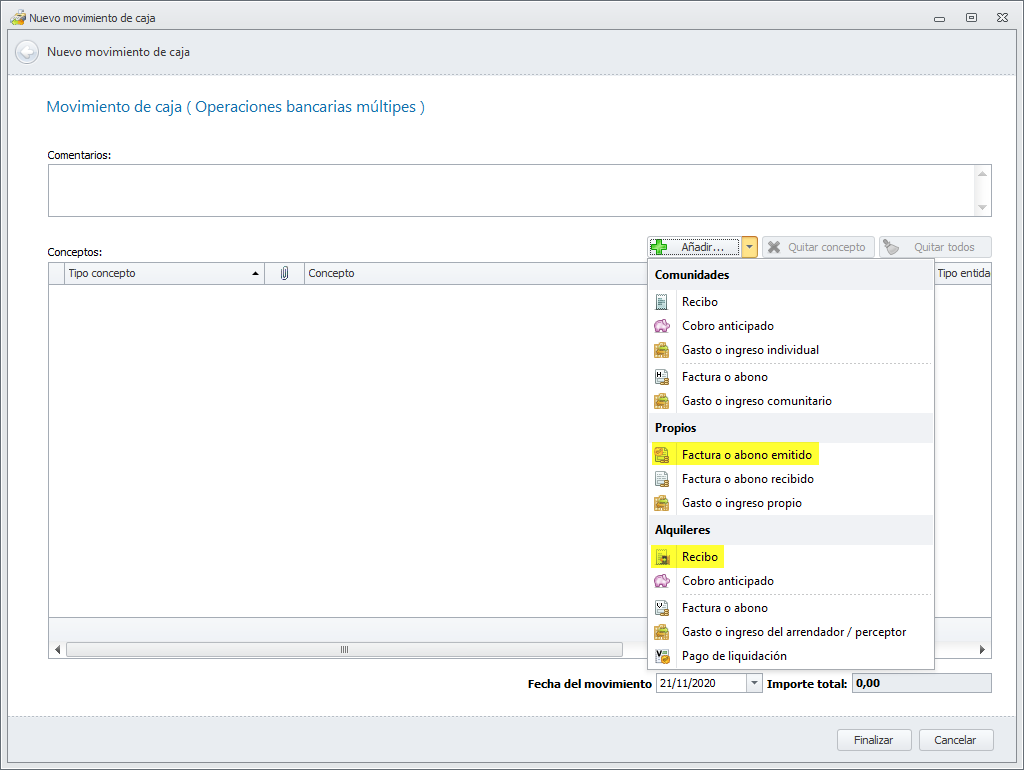The width and height of the screenshot is (1024, 770).
Task: Click the horizontal scrollbar thumb
Action: click(344, 649)
